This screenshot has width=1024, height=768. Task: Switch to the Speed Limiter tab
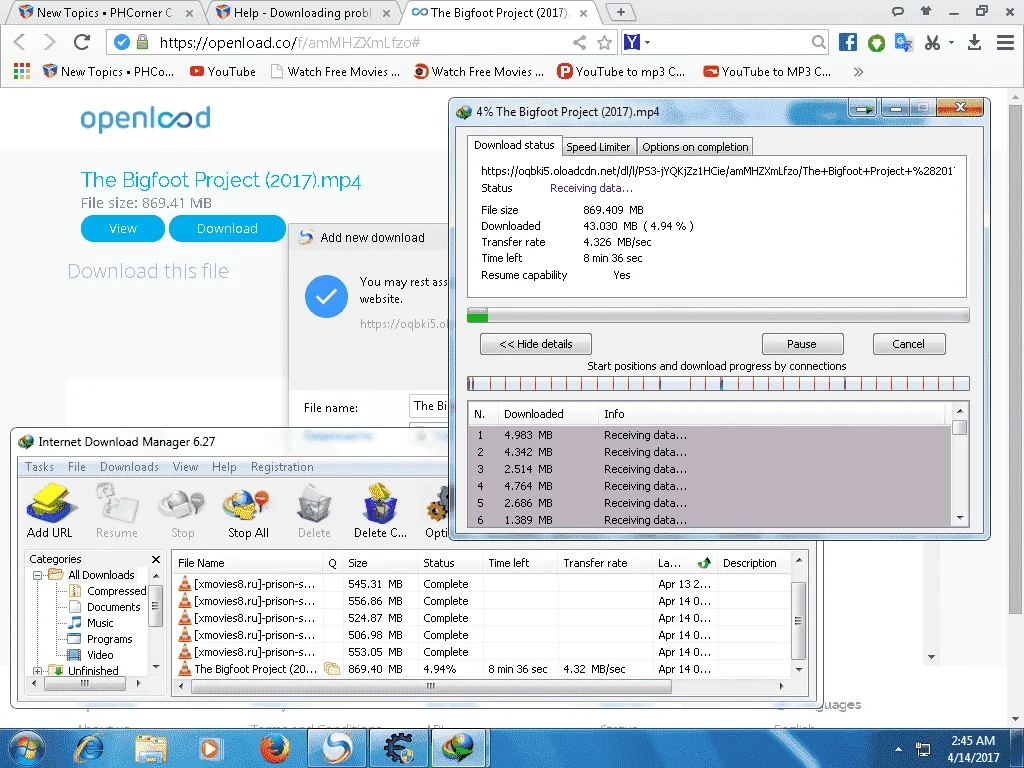(x=598, y=147)
